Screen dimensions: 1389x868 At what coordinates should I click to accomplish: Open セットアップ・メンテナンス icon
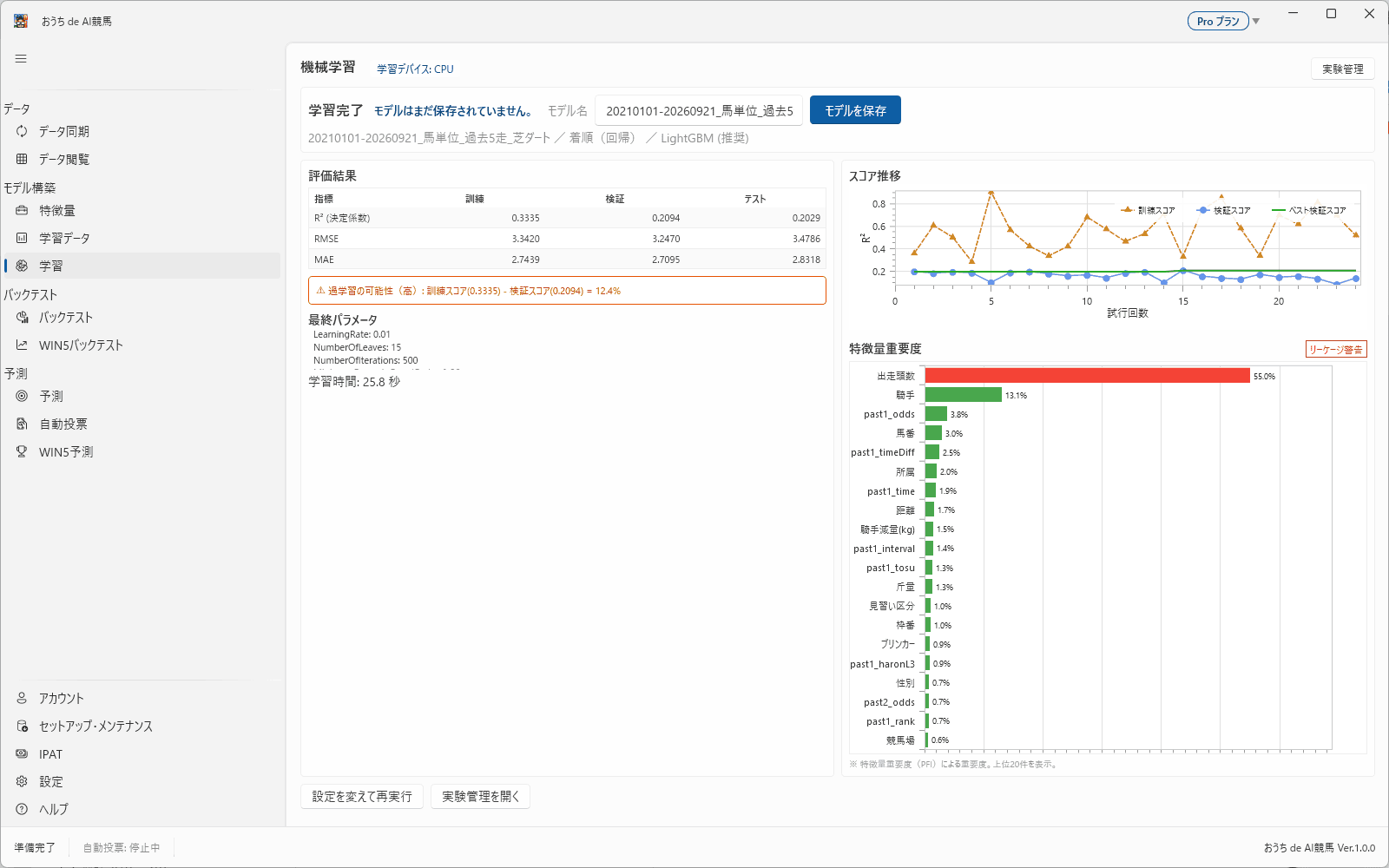coord(22,726)
